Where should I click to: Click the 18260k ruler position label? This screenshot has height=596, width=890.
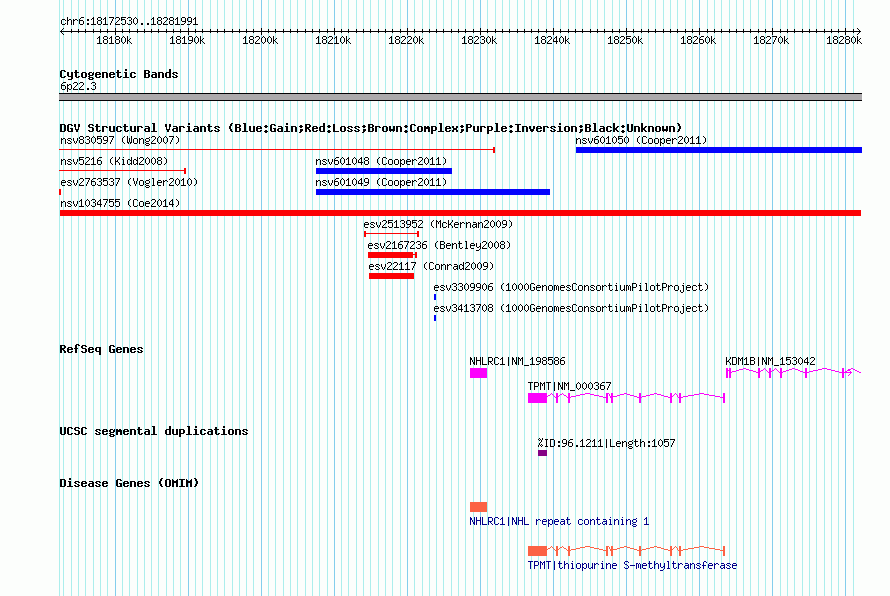point(698,40)
